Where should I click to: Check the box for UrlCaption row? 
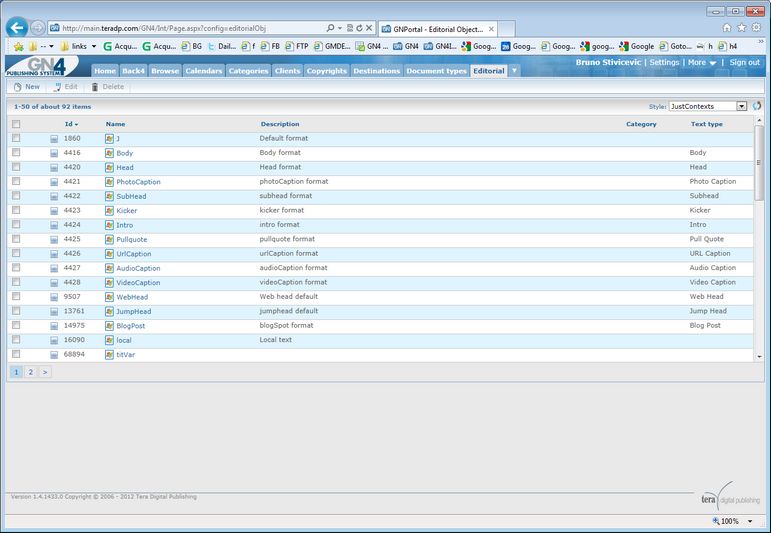tap(16, 253)
